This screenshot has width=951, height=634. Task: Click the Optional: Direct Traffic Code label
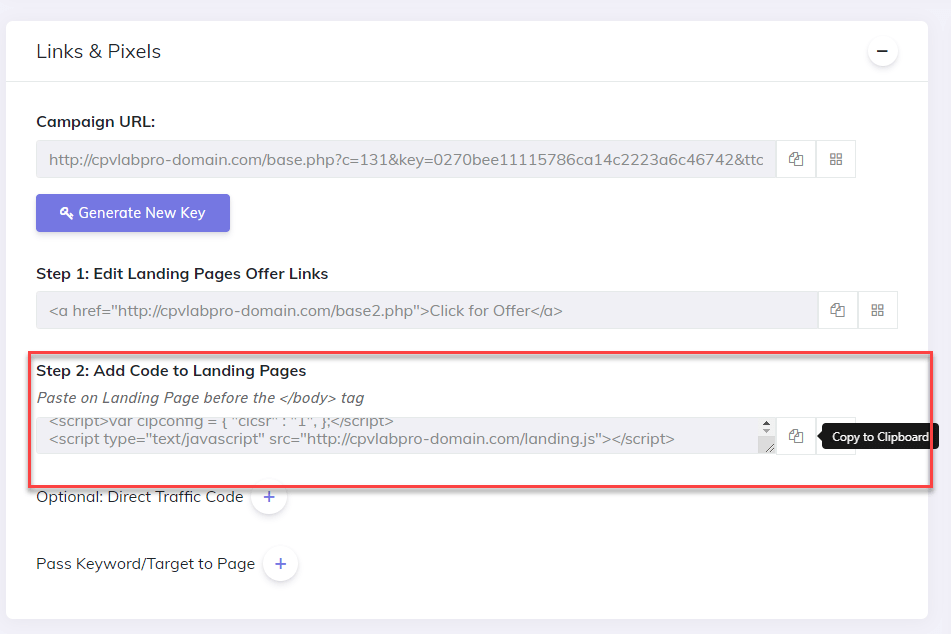click(139, 497)
